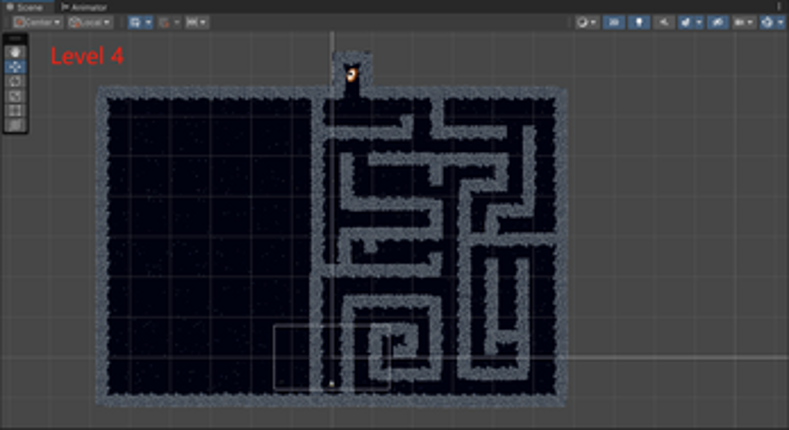Toggle grid snapping

(164, 23)
